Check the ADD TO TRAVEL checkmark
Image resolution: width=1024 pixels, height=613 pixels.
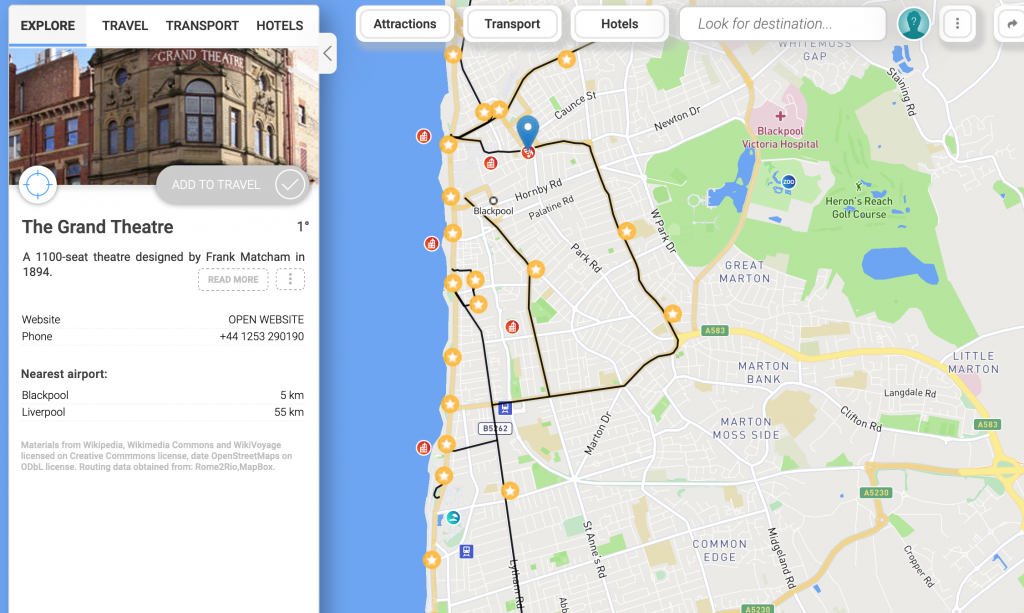288,184
